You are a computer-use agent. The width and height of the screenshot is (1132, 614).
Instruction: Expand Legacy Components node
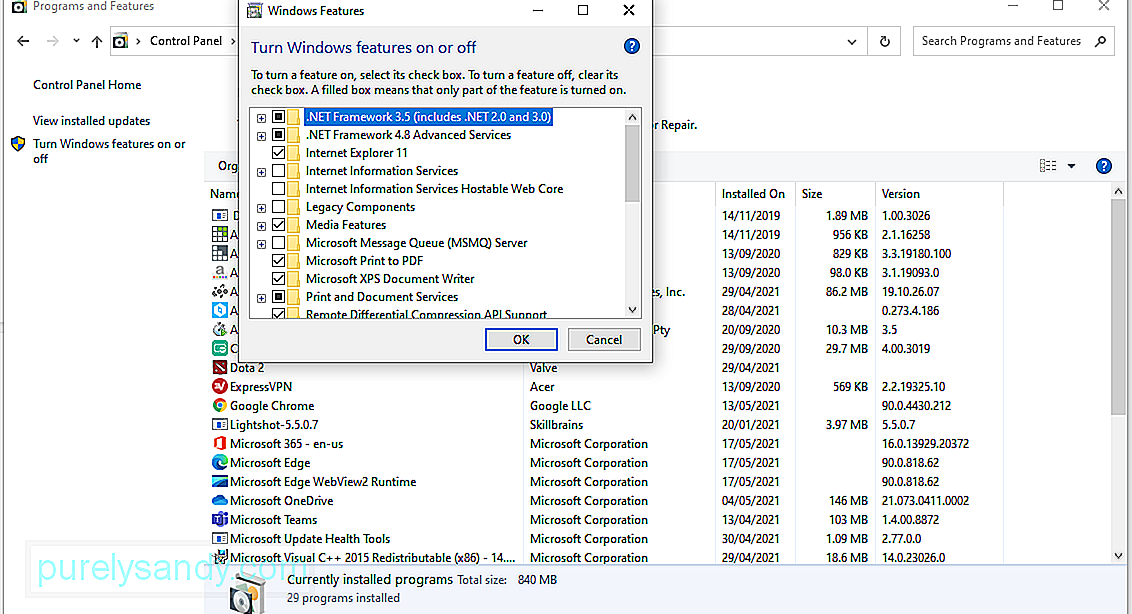point(261,208)
